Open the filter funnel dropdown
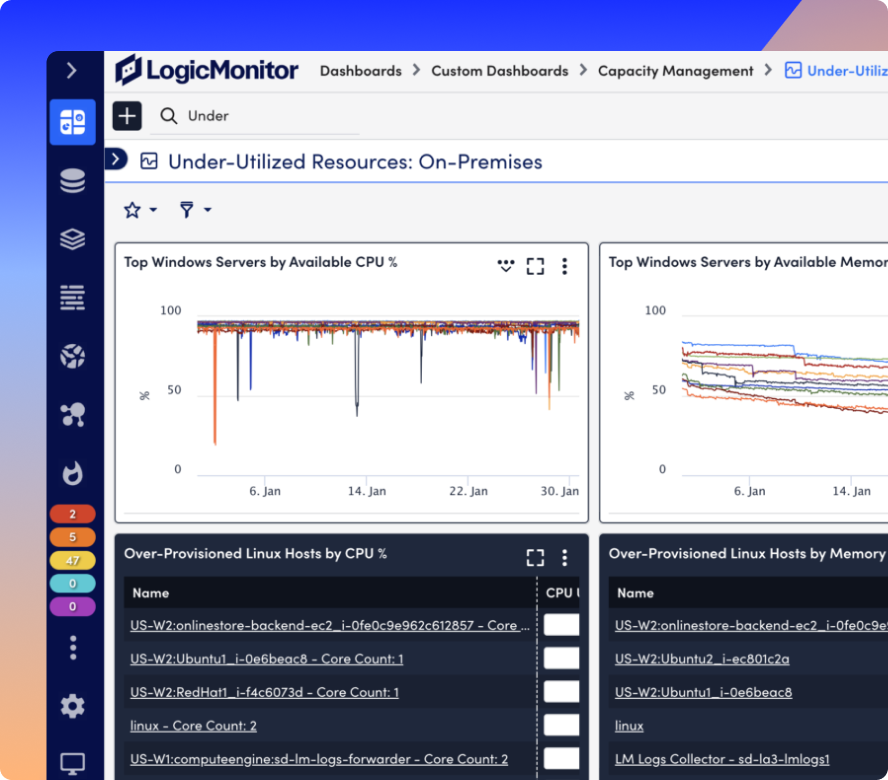Image resolution: width=888 pixels, height=780 pixels. tap(195, 210)
